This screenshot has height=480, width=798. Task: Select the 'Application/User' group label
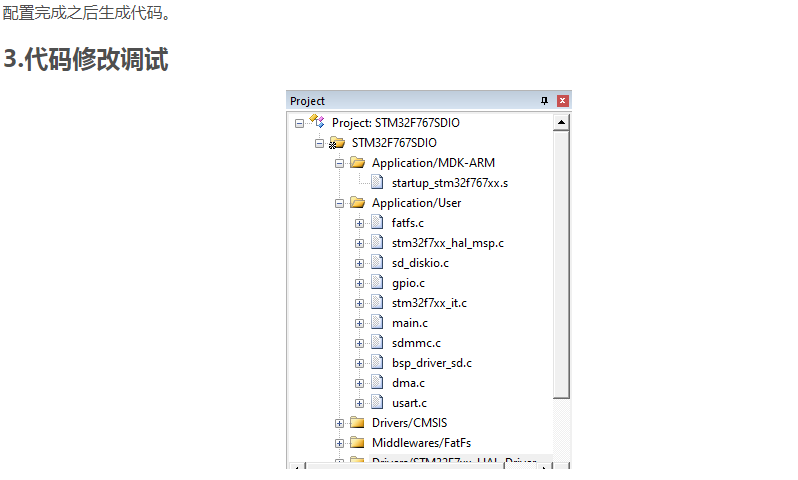(x=416, y=203)
